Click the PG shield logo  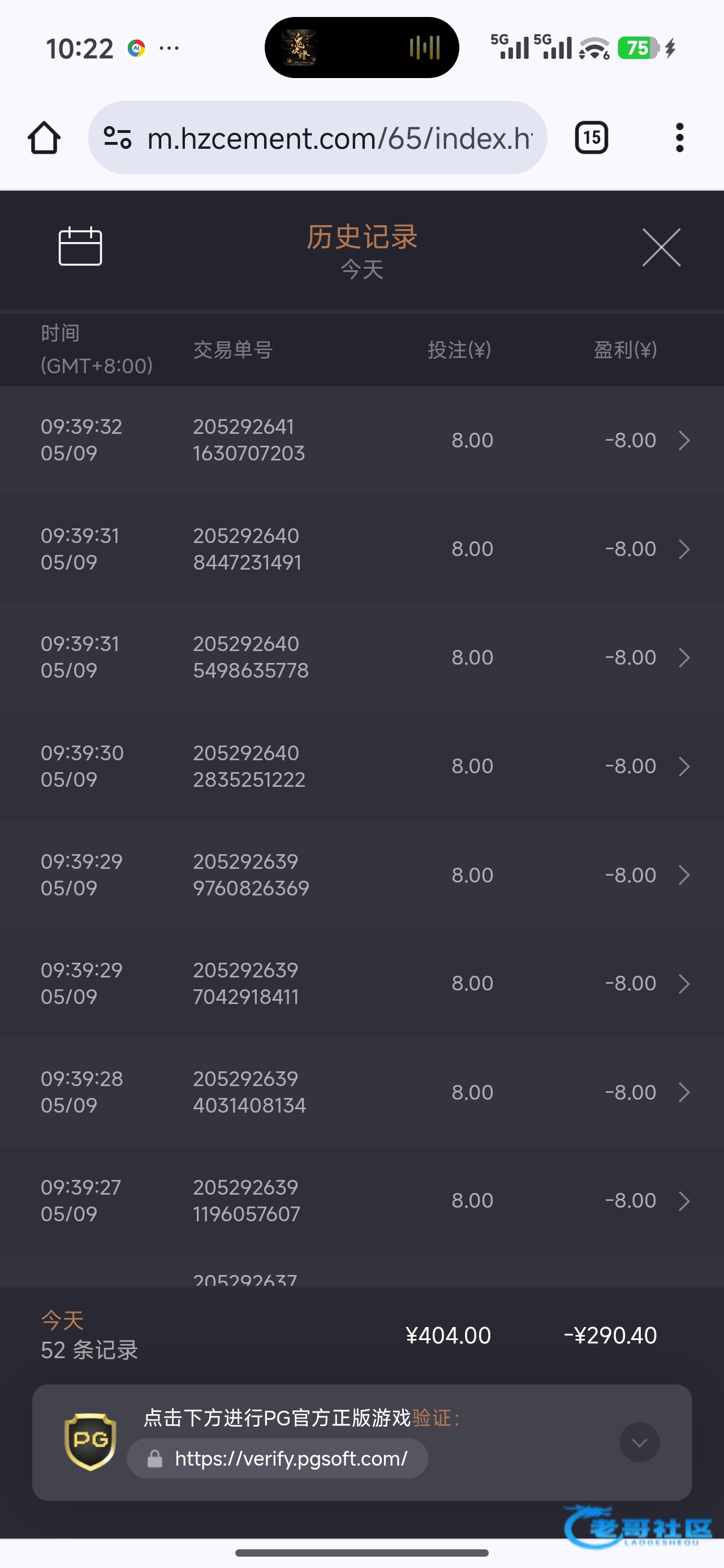point(90,1441)
